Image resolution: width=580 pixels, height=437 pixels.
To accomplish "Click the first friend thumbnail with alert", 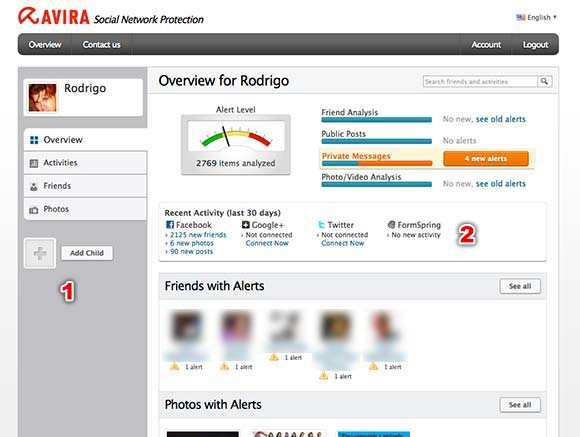I will [186, 327].
